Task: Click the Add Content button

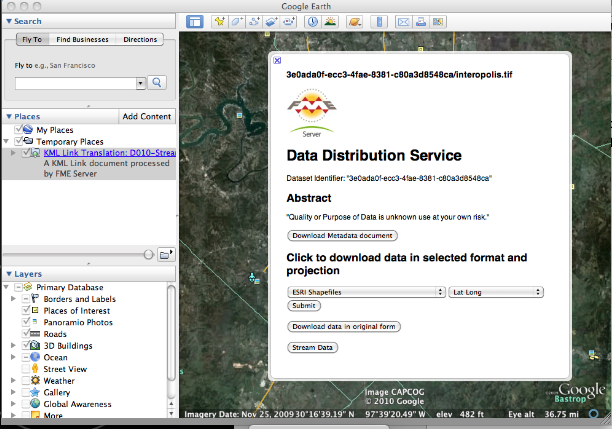Action: (147, 116)
